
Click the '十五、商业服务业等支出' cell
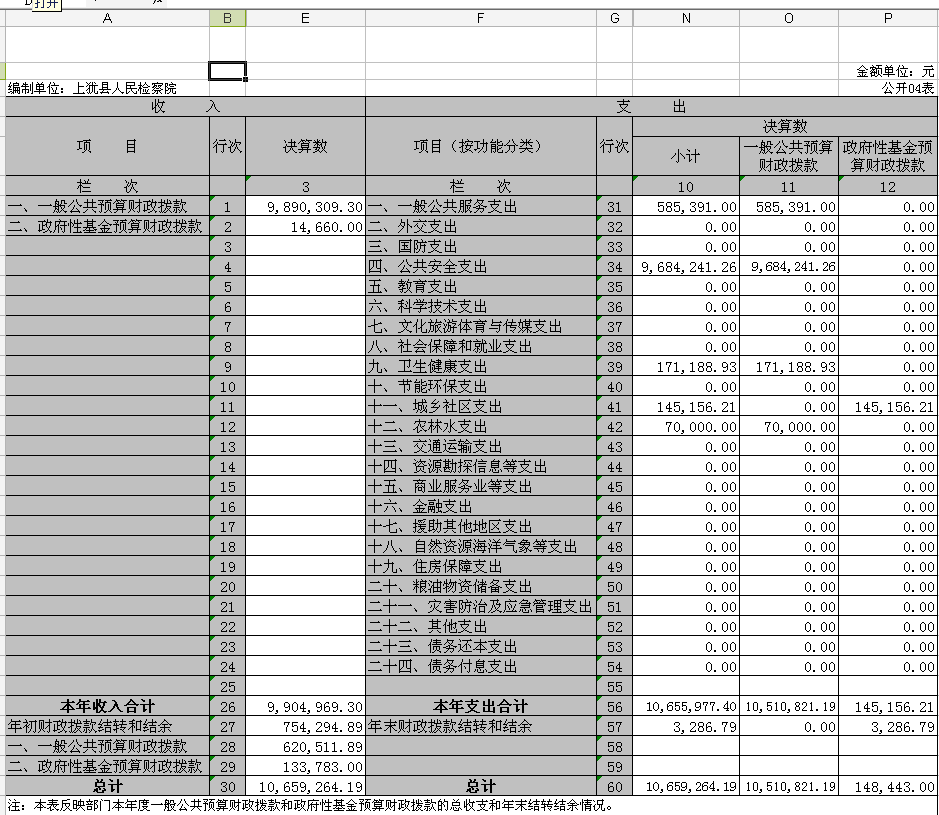coord(481,486)
